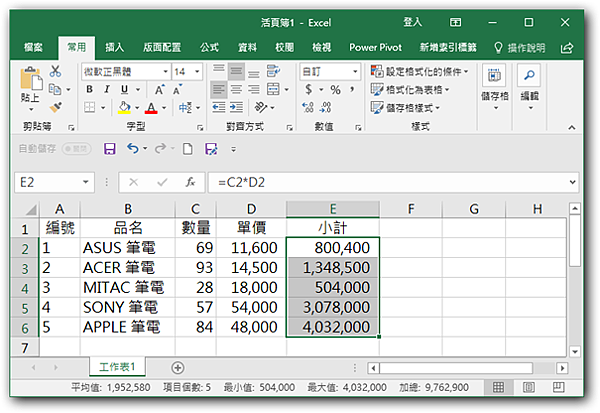Image resolution: width=600 pixels, height=413 pixels.
Task: Expand the formula bar chevron
Action: click(x=572, y=182)
